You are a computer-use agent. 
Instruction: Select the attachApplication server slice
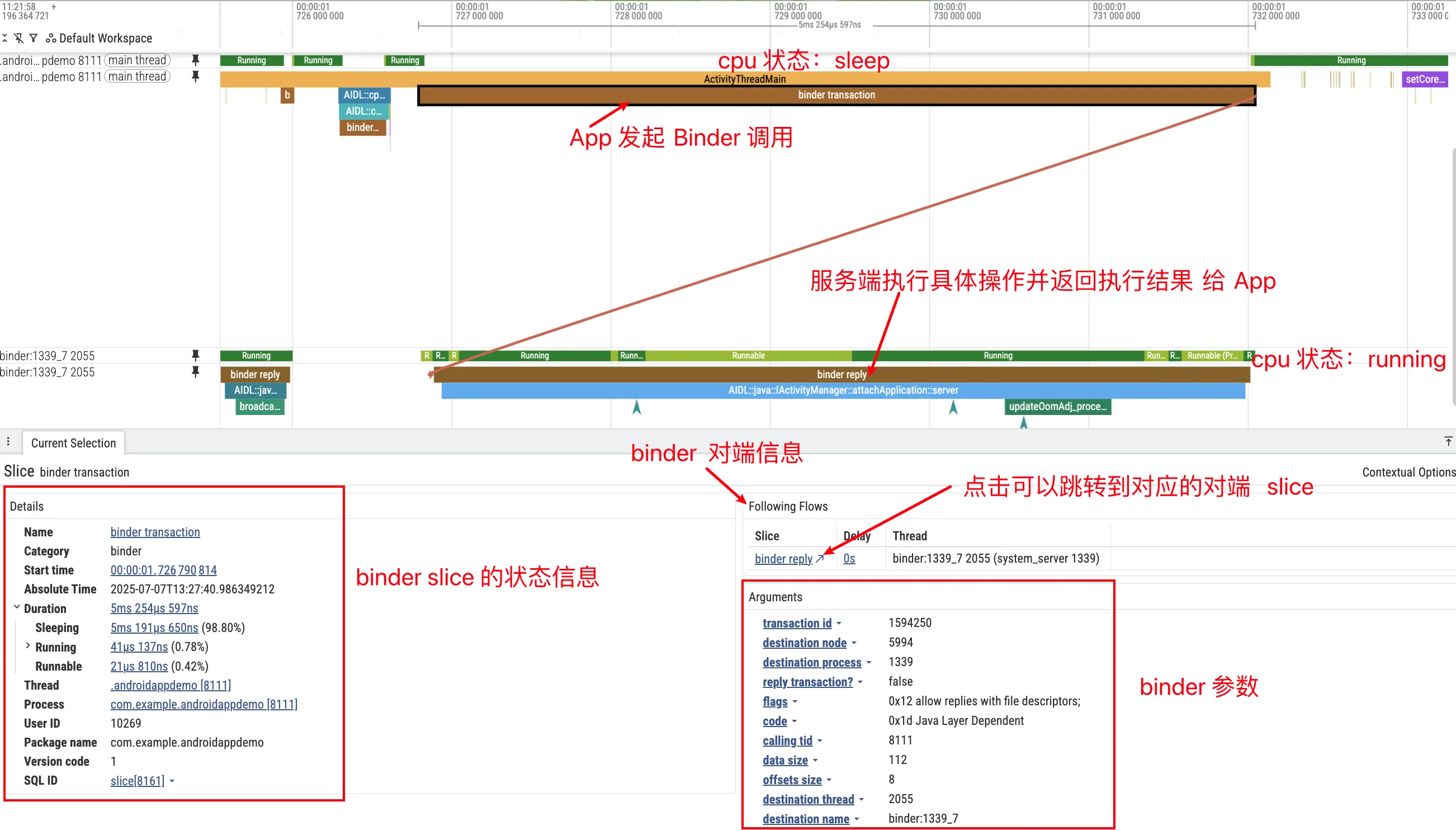coord(842,390)
